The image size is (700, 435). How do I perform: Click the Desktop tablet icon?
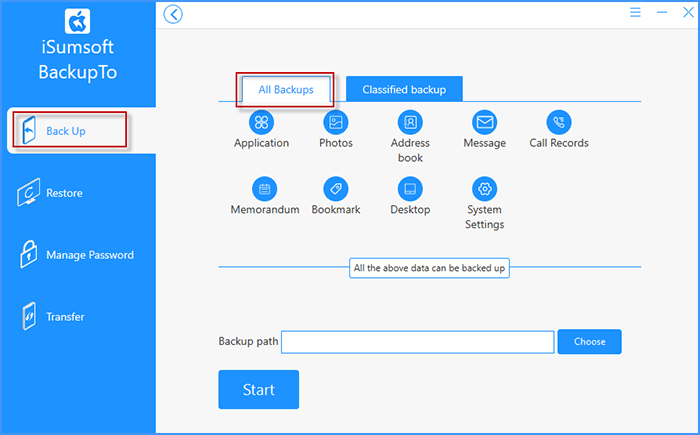click(410, 189)
